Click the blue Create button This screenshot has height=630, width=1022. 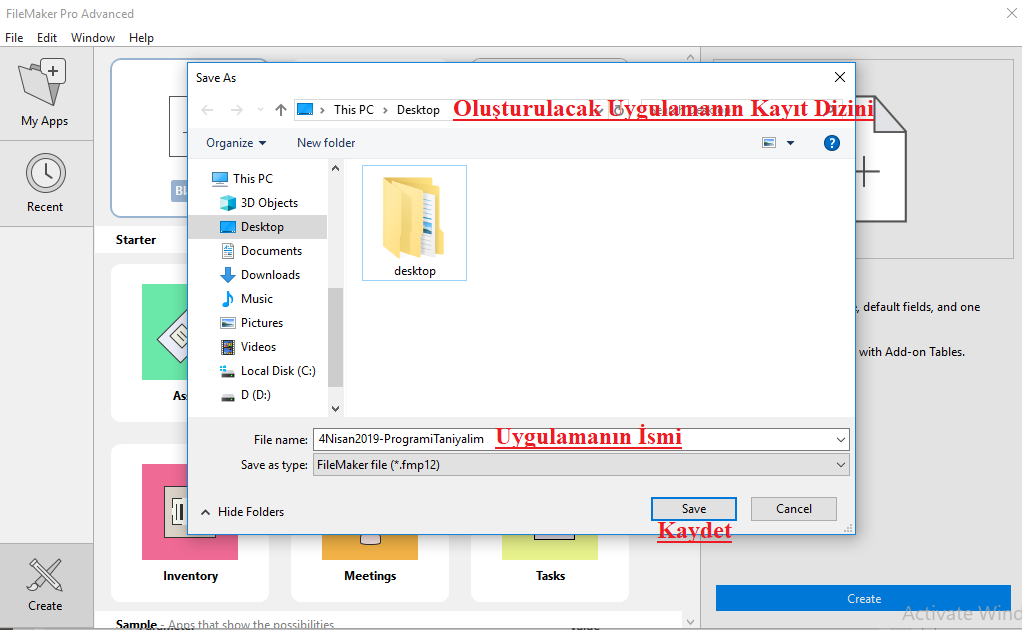pyautogui.click(x=864, y=598)
